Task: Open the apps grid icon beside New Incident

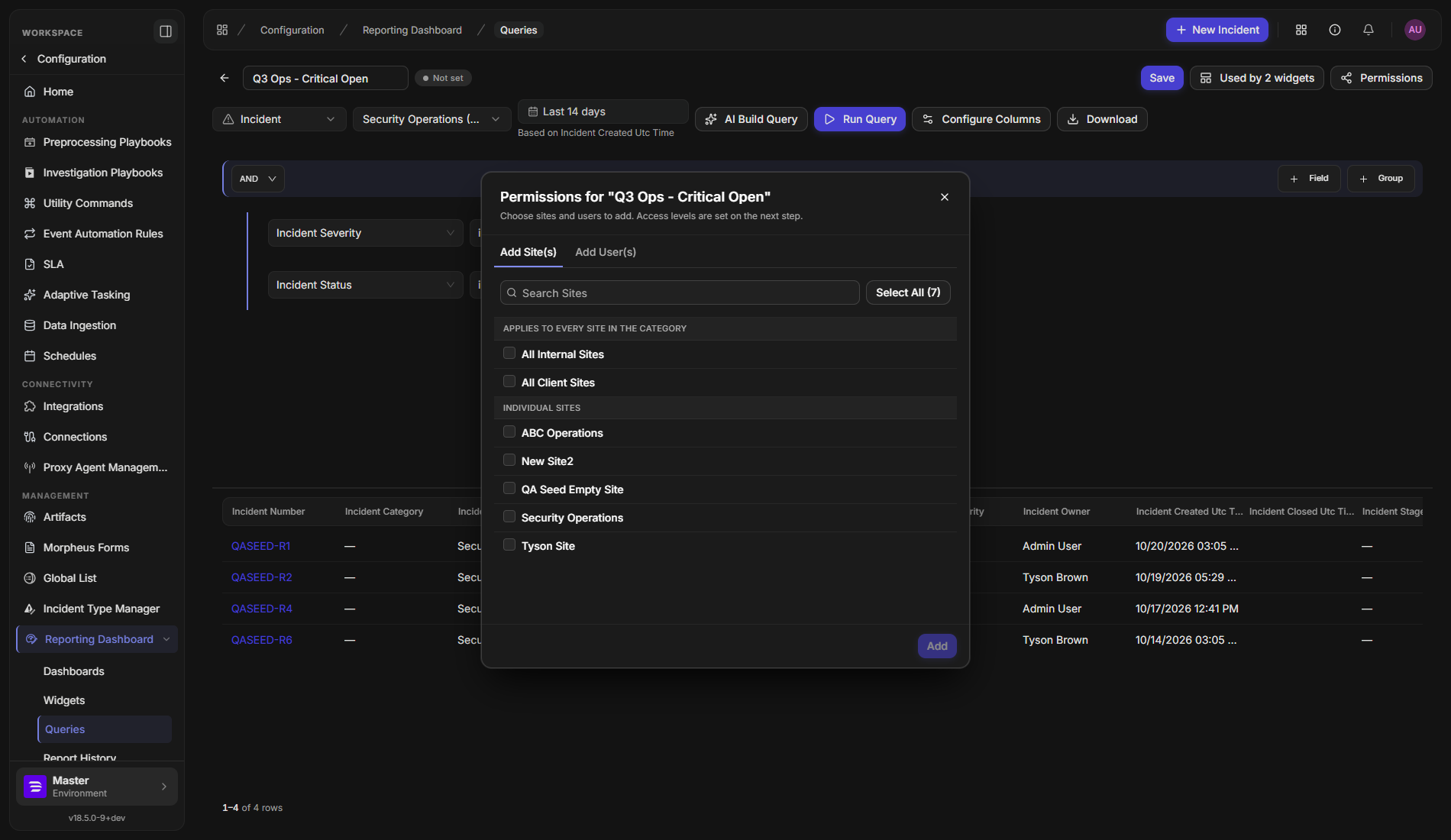Action: [x=1301, y=30]
